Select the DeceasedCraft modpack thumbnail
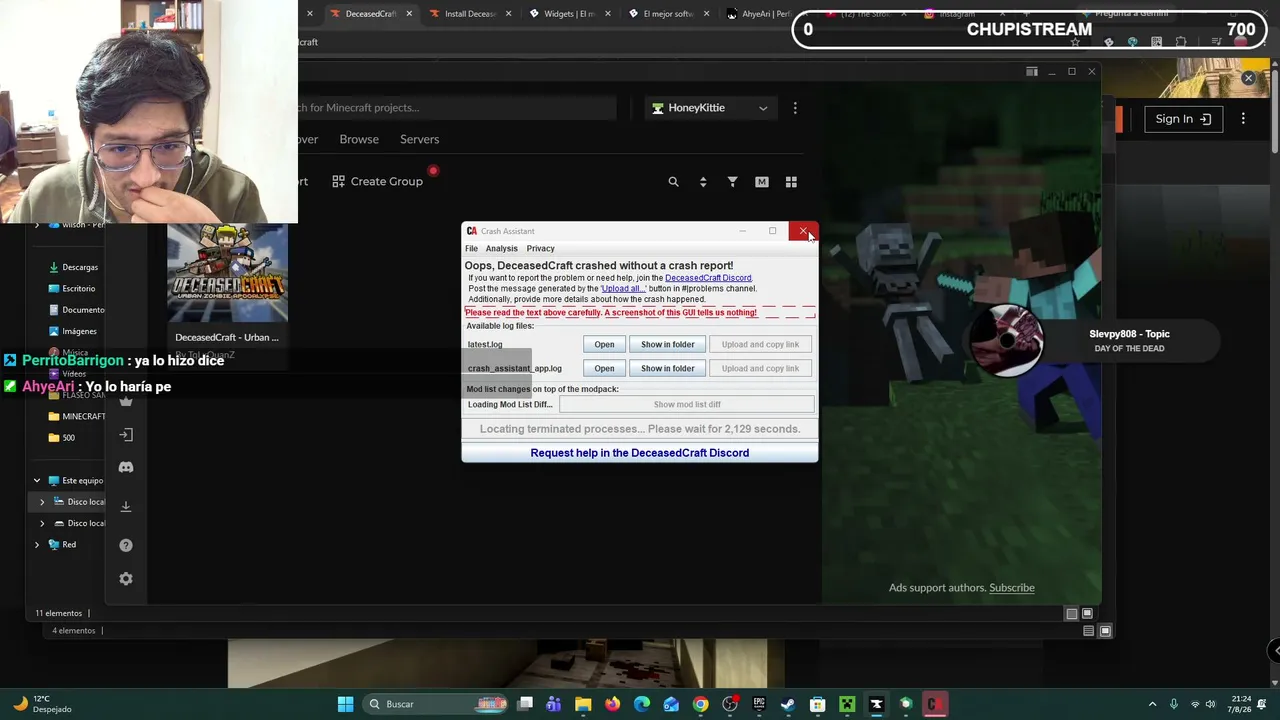The width and height of the screenshot is (1280, 720). (227, 273)
